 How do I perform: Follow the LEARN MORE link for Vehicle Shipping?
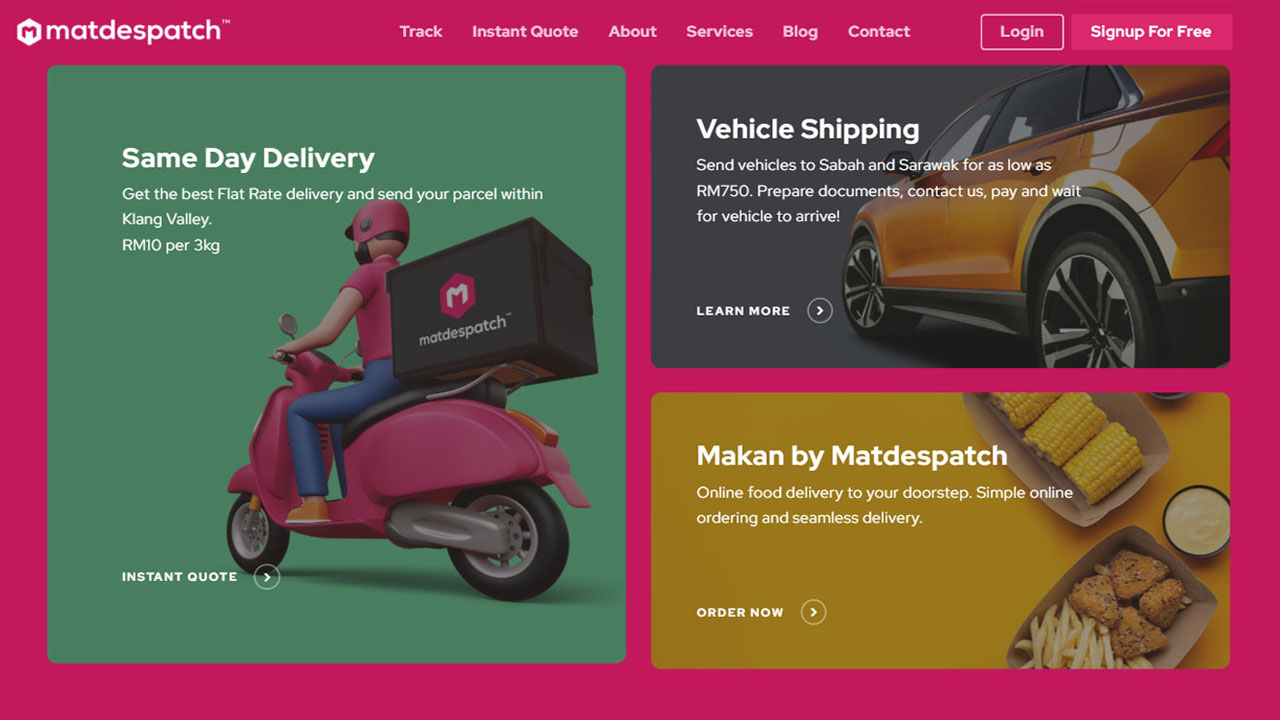[x=743, y=311]
